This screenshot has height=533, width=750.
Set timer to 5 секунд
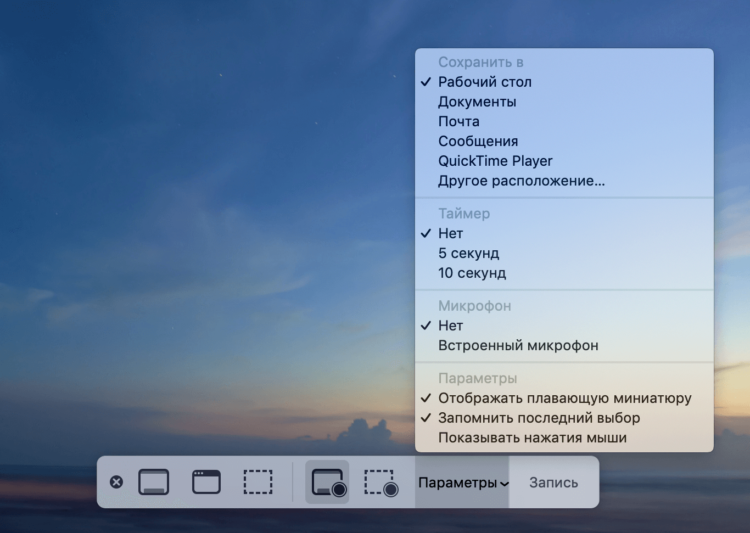pyautogui.click(x=564, y=253)
